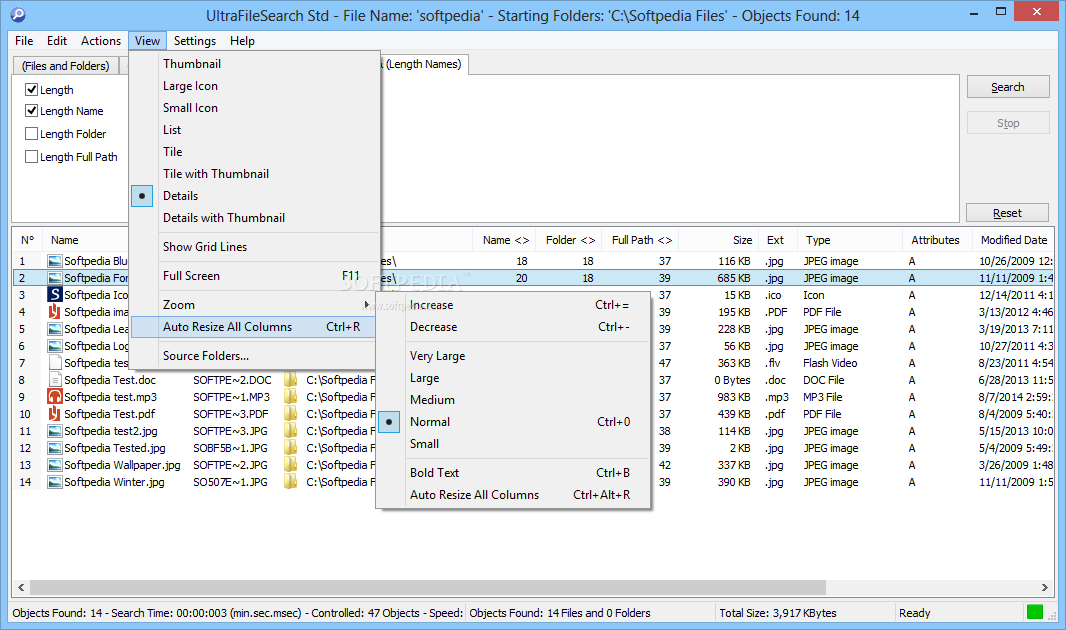Viewport: 1066px width, 630px height.
Task: Expand the Zoom submenu
Action: 253,305
